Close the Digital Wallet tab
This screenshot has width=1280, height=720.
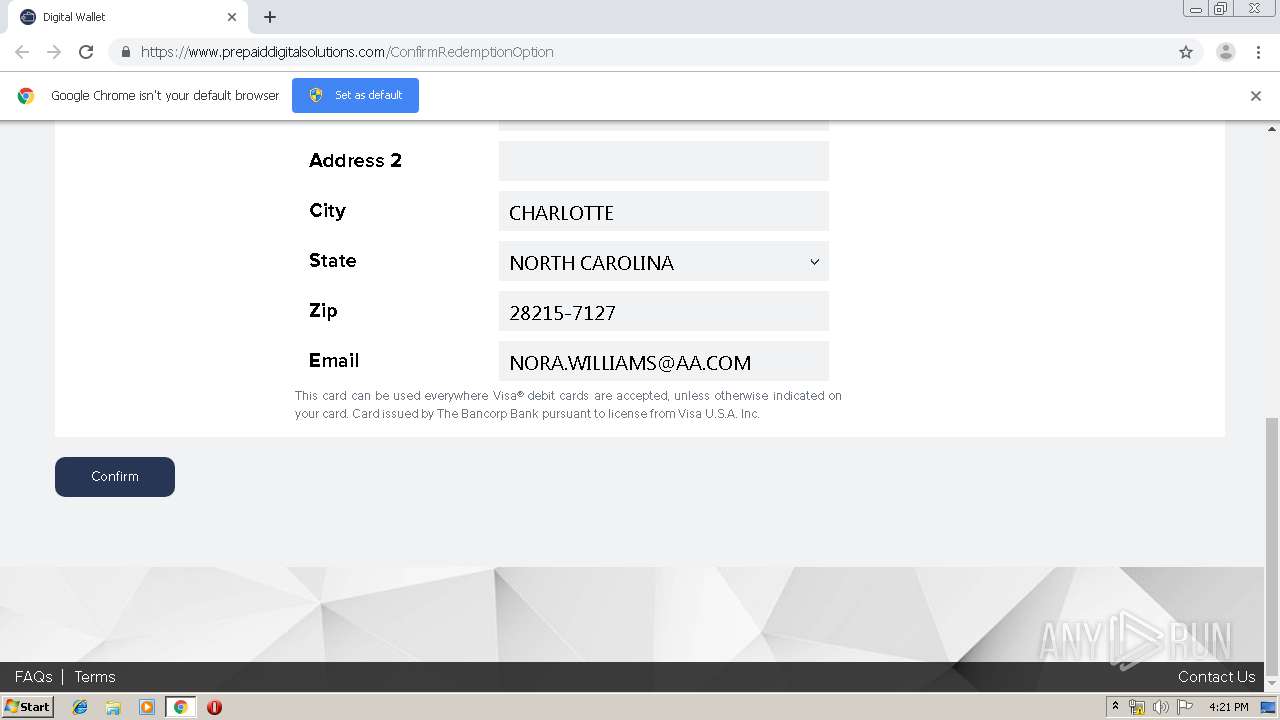point(232,17)
